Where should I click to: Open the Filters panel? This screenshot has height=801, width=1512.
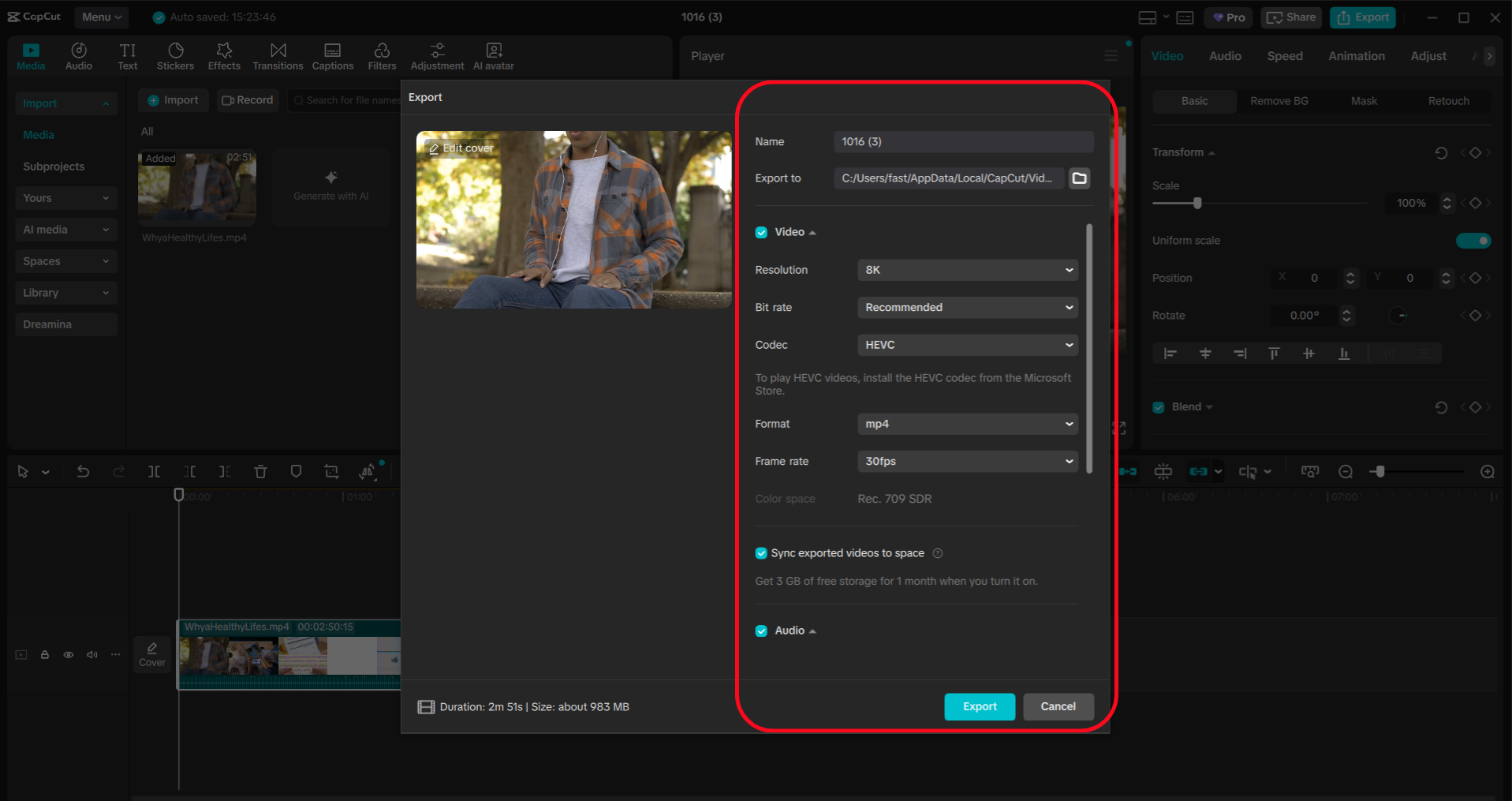point(382,55)
